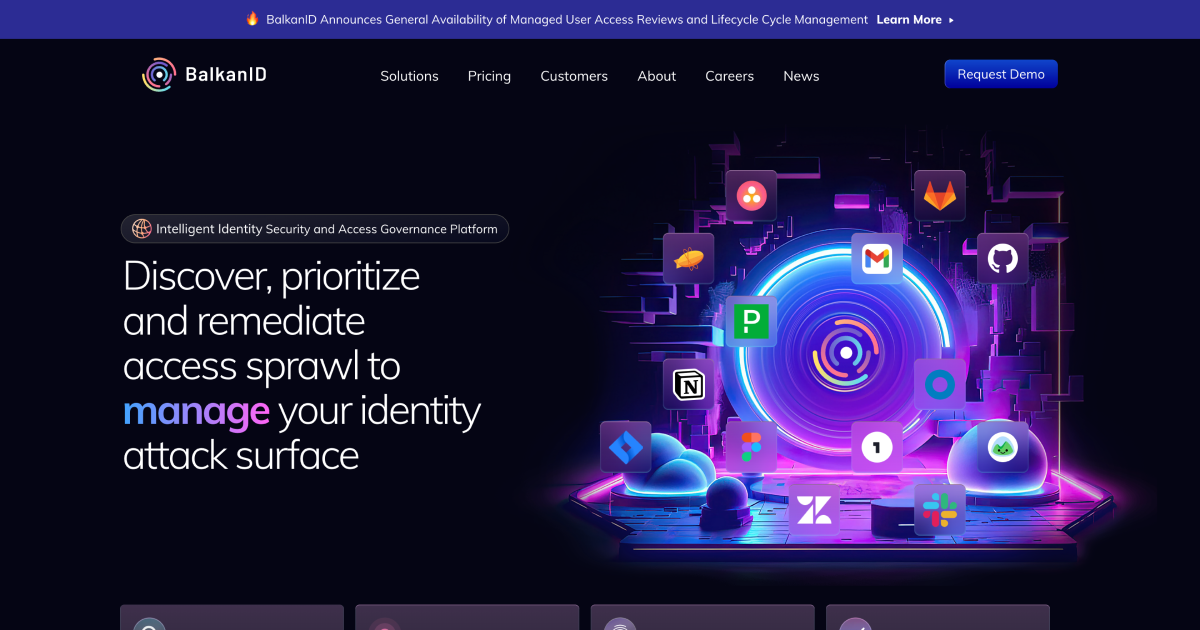
Task: Click the Figma icon
Action: click(751, 447)
